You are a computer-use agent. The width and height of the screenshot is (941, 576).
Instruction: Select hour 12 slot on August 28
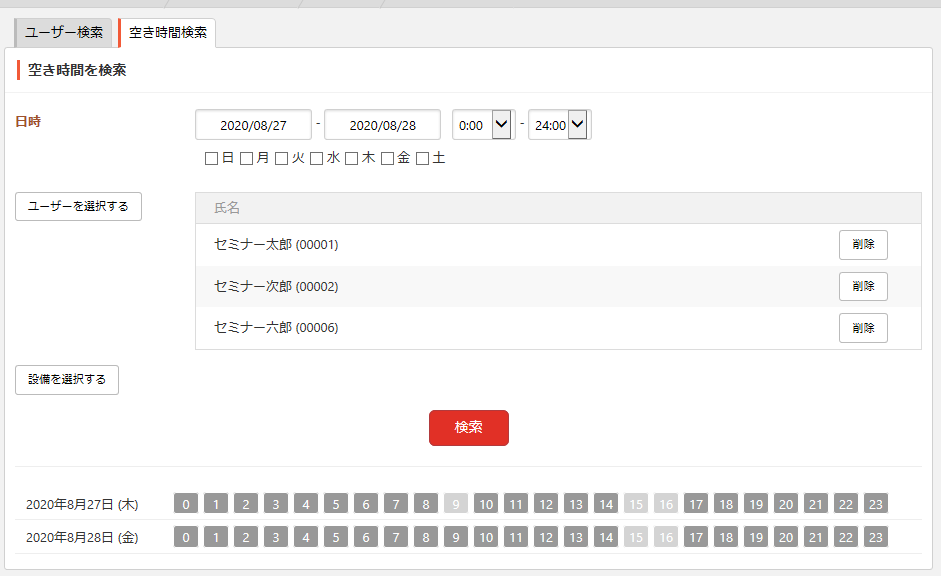pos(546,537)
